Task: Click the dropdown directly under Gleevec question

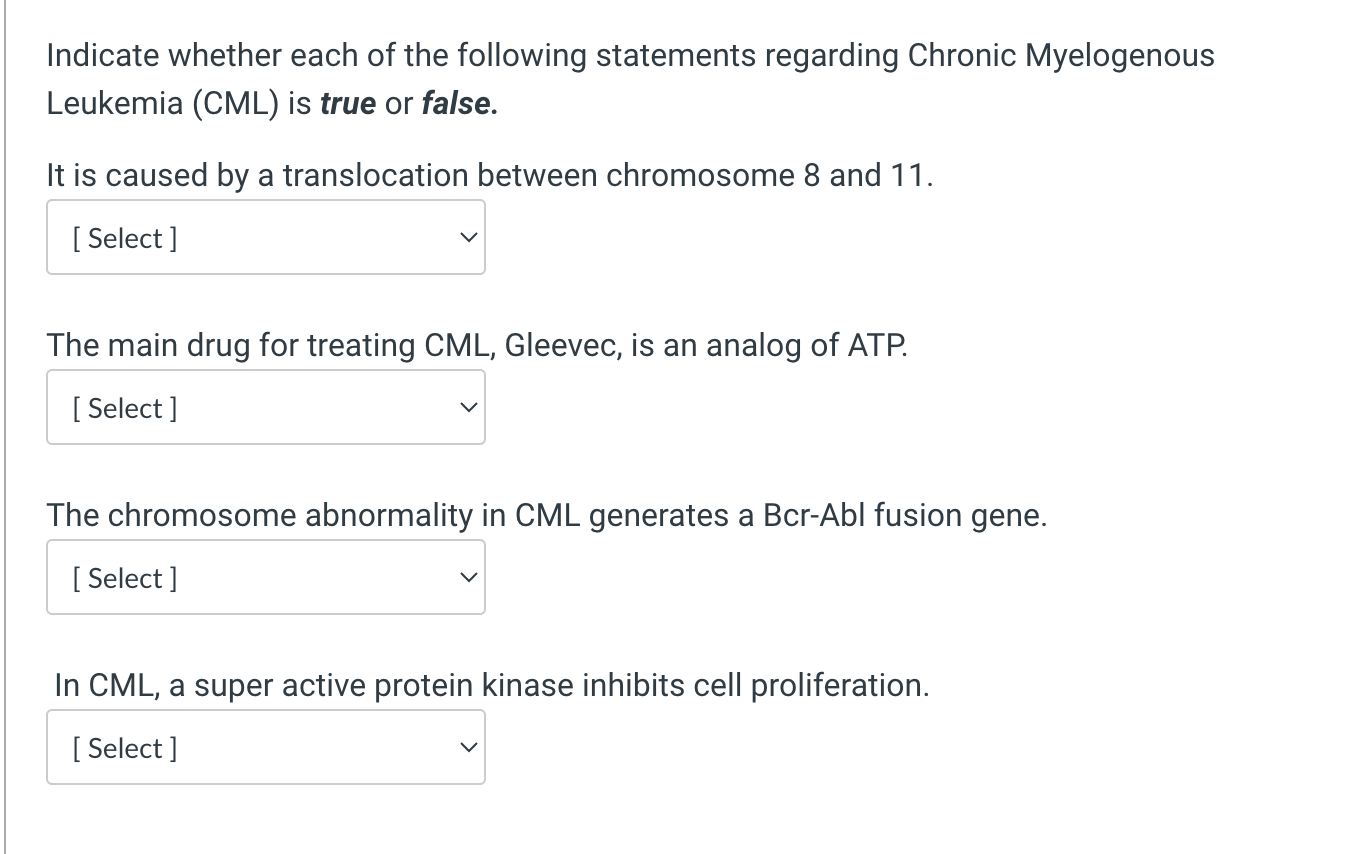Action: pyautogui.click(x=265, y=407)
